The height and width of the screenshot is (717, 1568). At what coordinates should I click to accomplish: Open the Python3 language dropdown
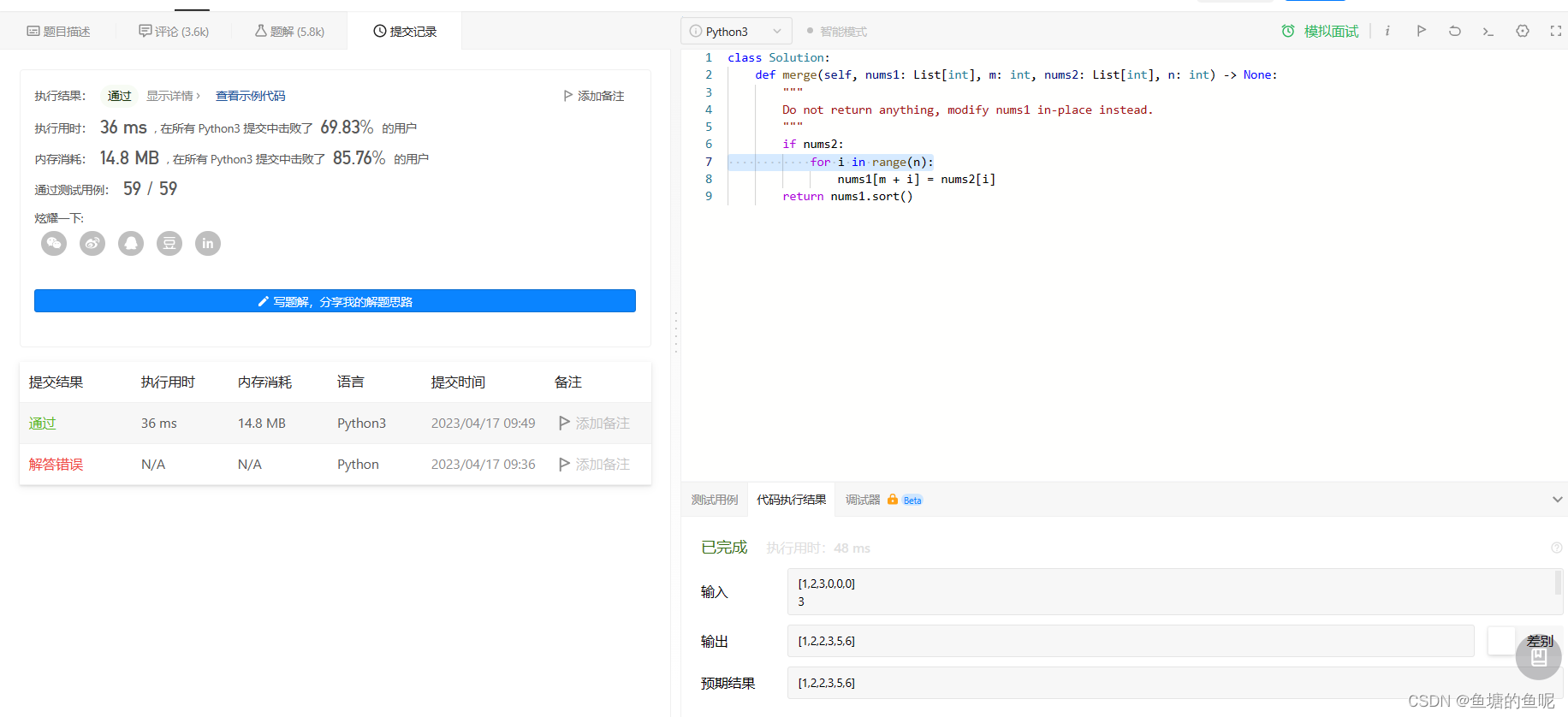tap(736, 32)
